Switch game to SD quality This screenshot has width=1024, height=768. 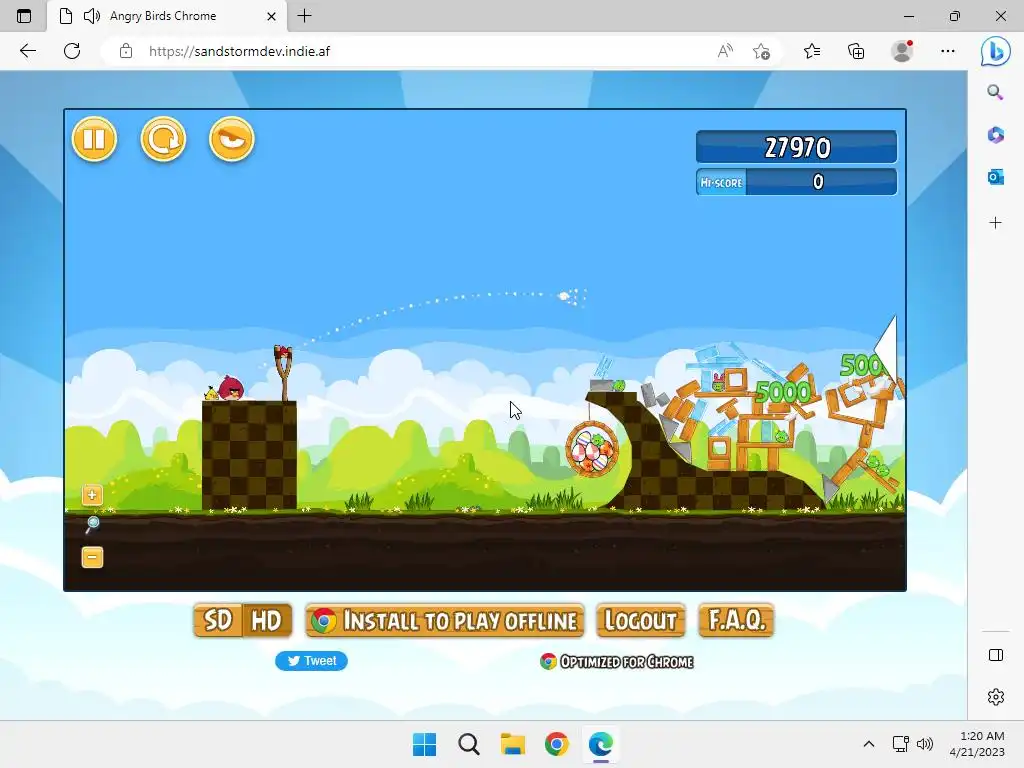click(x=217, y=620)
